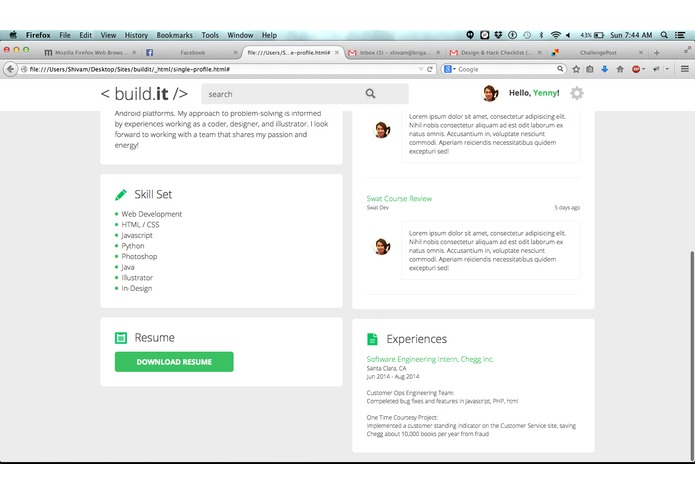Image resolution: width=695 pixels, height=494 pixels.
Task: Open the Swat Course Review link
Action: (x=399, y=198)
